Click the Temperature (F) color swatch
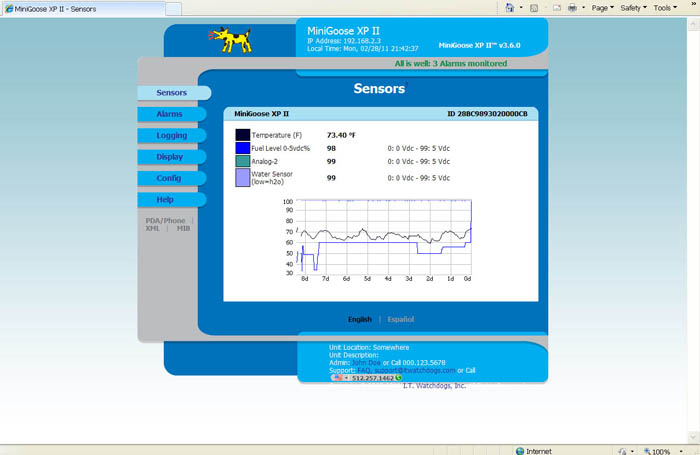The height and width of the screenshot is (455, 700). pos(242,135)
